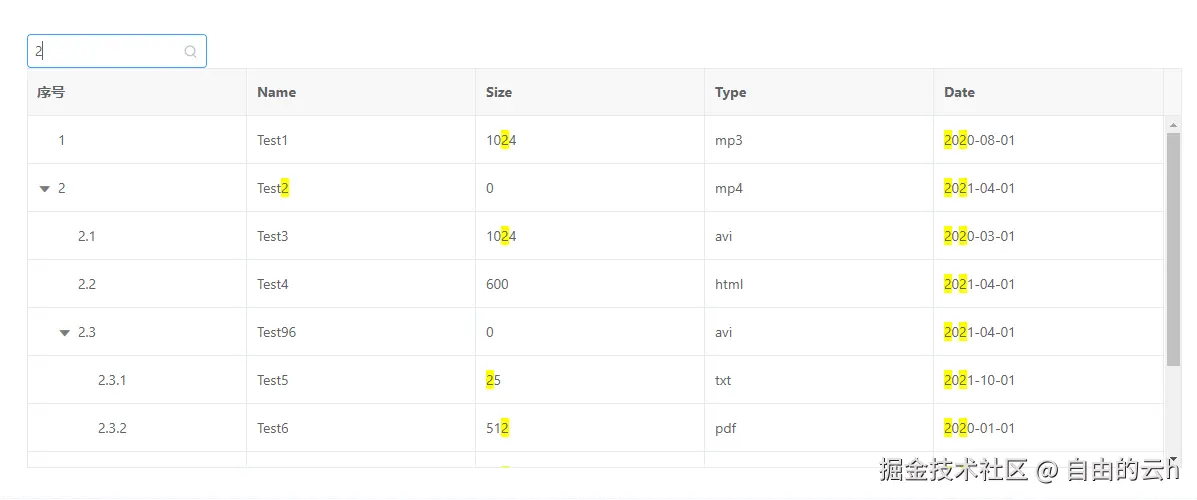Image resolution: width=1197 pixels, height=500 pixels.
Task: Click the Name column header
Action: (x=277, y=92)
